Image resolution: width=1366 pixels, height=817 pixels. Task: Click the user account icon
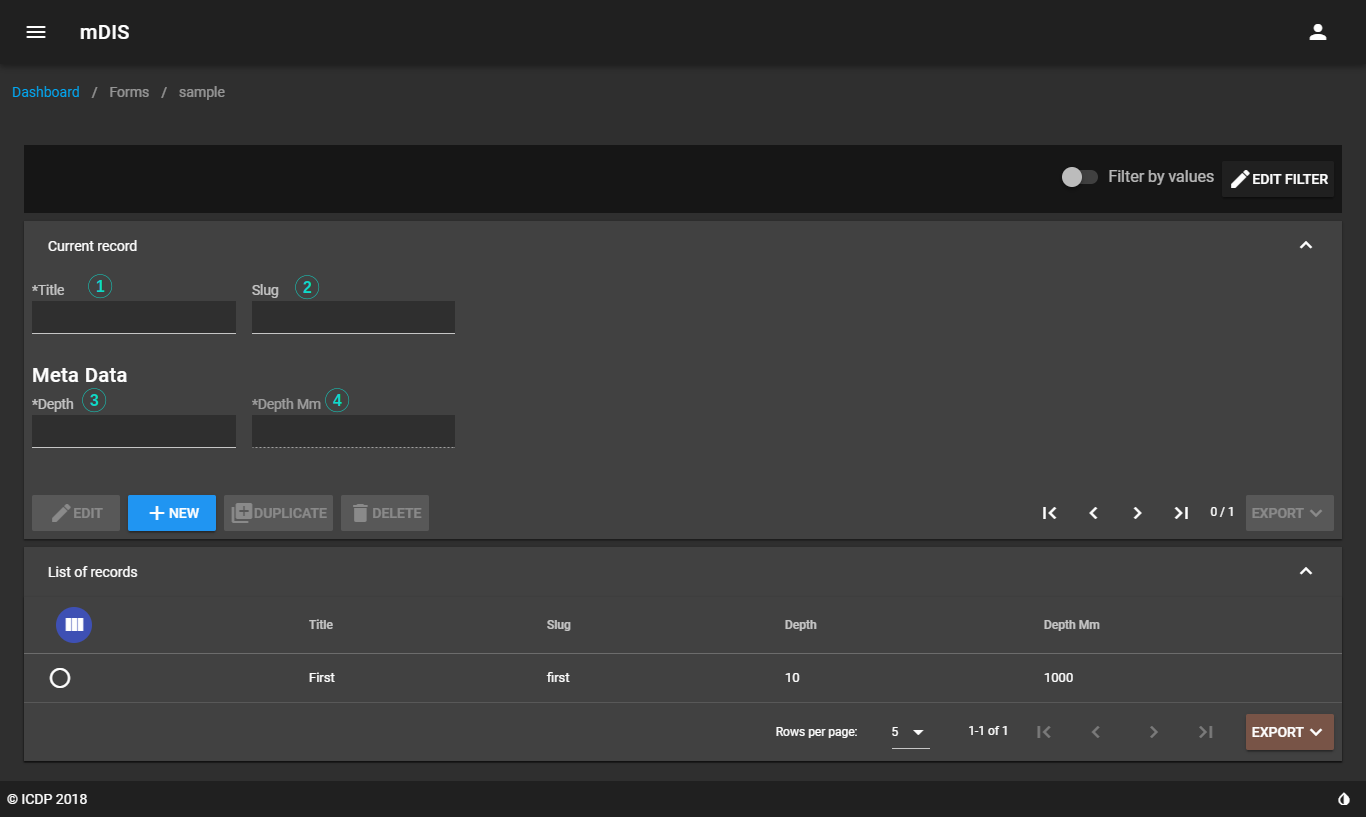click(x=1318, y=31)
